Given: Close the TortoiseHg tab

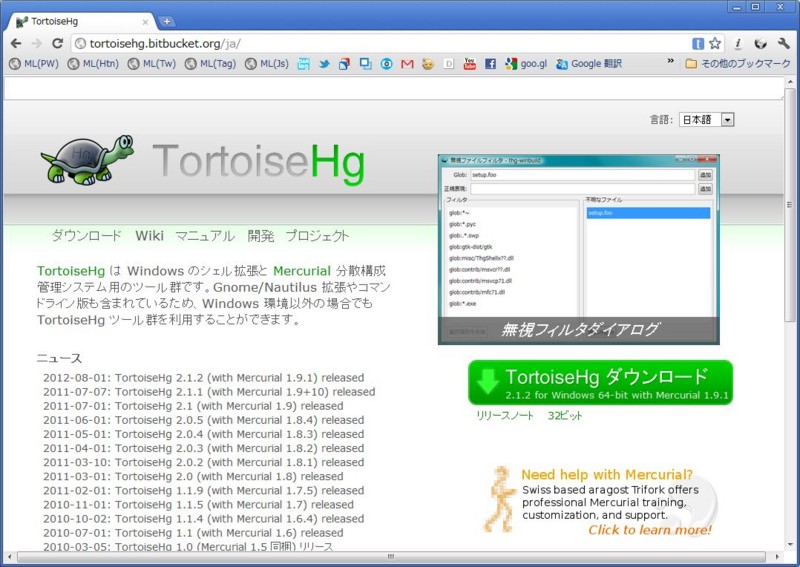Looking at the screenshot, I should [x=145, y=22].
